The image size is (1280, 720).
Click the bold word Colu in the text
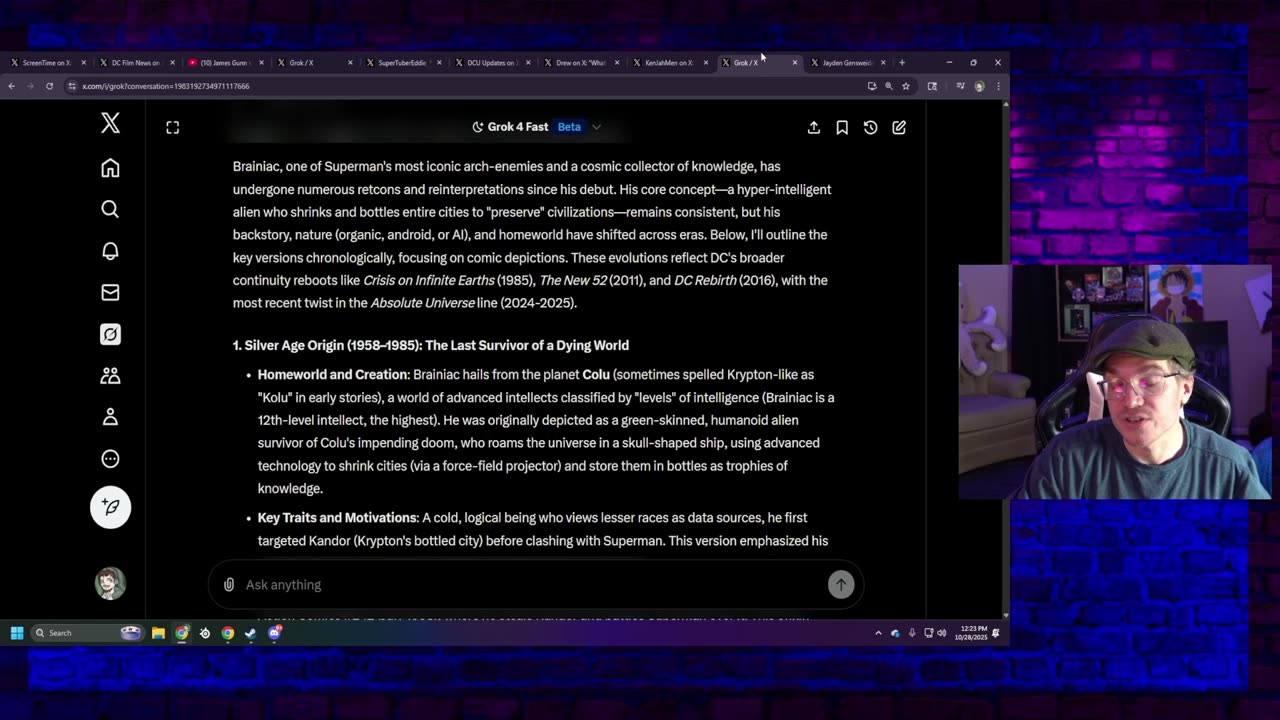tap(596, 374)
